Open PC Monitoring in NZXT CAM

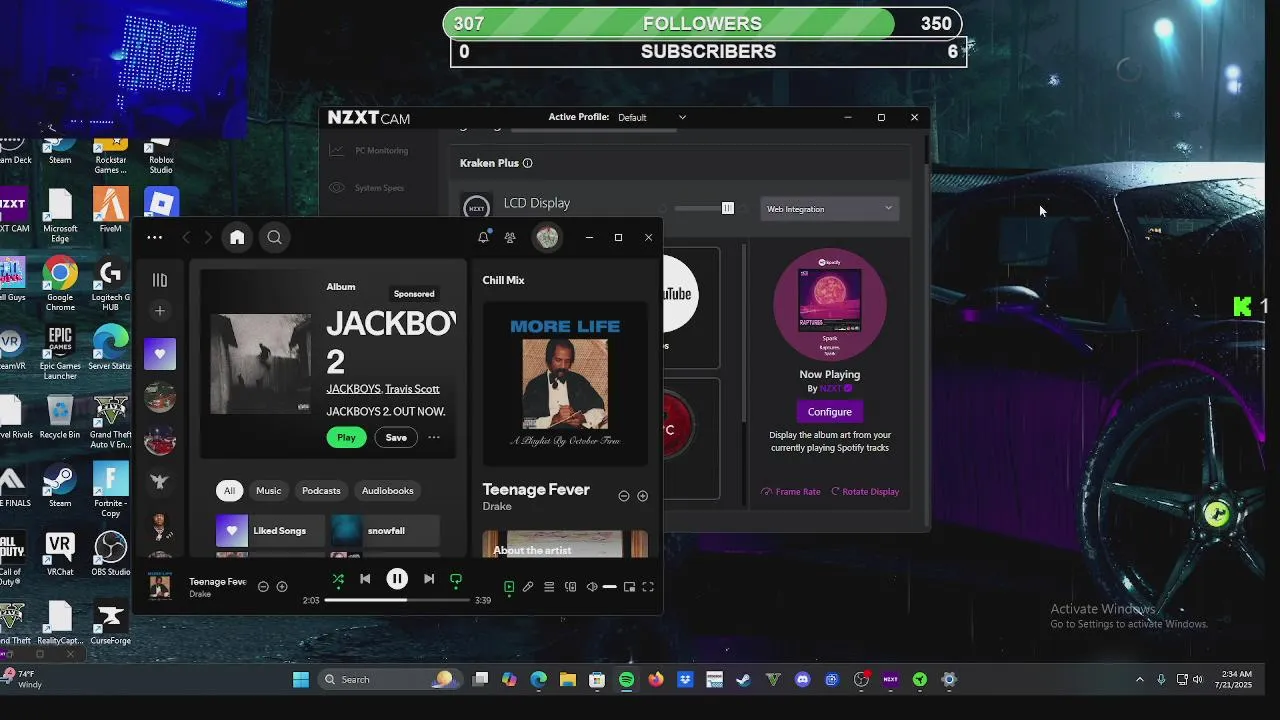click(x=370, y=151)
